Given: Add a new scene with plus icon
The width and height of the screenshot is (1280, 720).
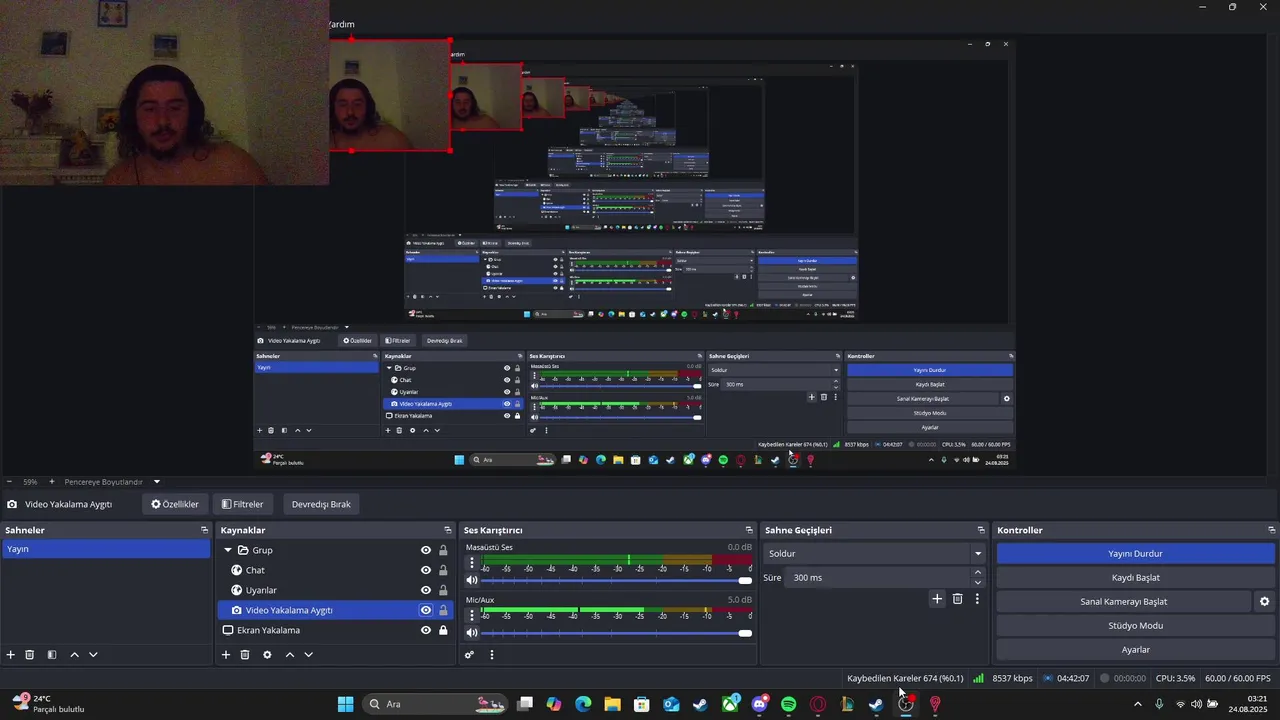Looking at the screenshot, I should pyautogui.click(x=11, y=655).
